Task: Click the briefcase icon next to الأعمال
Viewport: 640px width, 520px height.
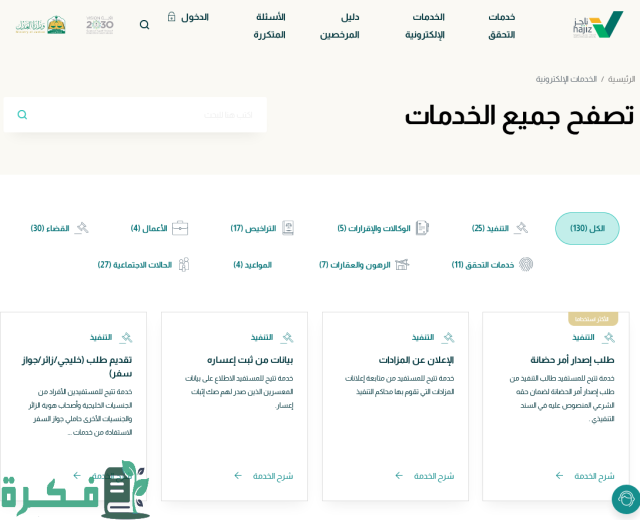Action: 180,228
